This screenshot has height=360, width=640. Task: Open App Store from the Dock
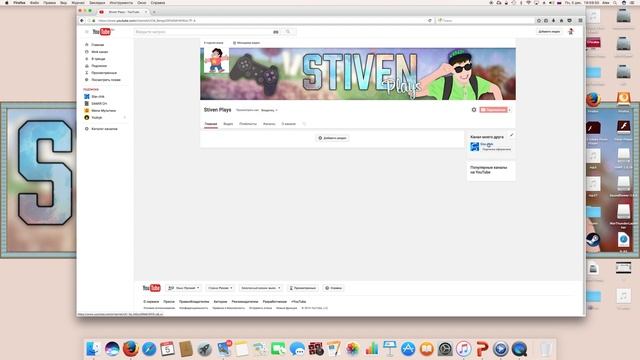coord(408,349)
